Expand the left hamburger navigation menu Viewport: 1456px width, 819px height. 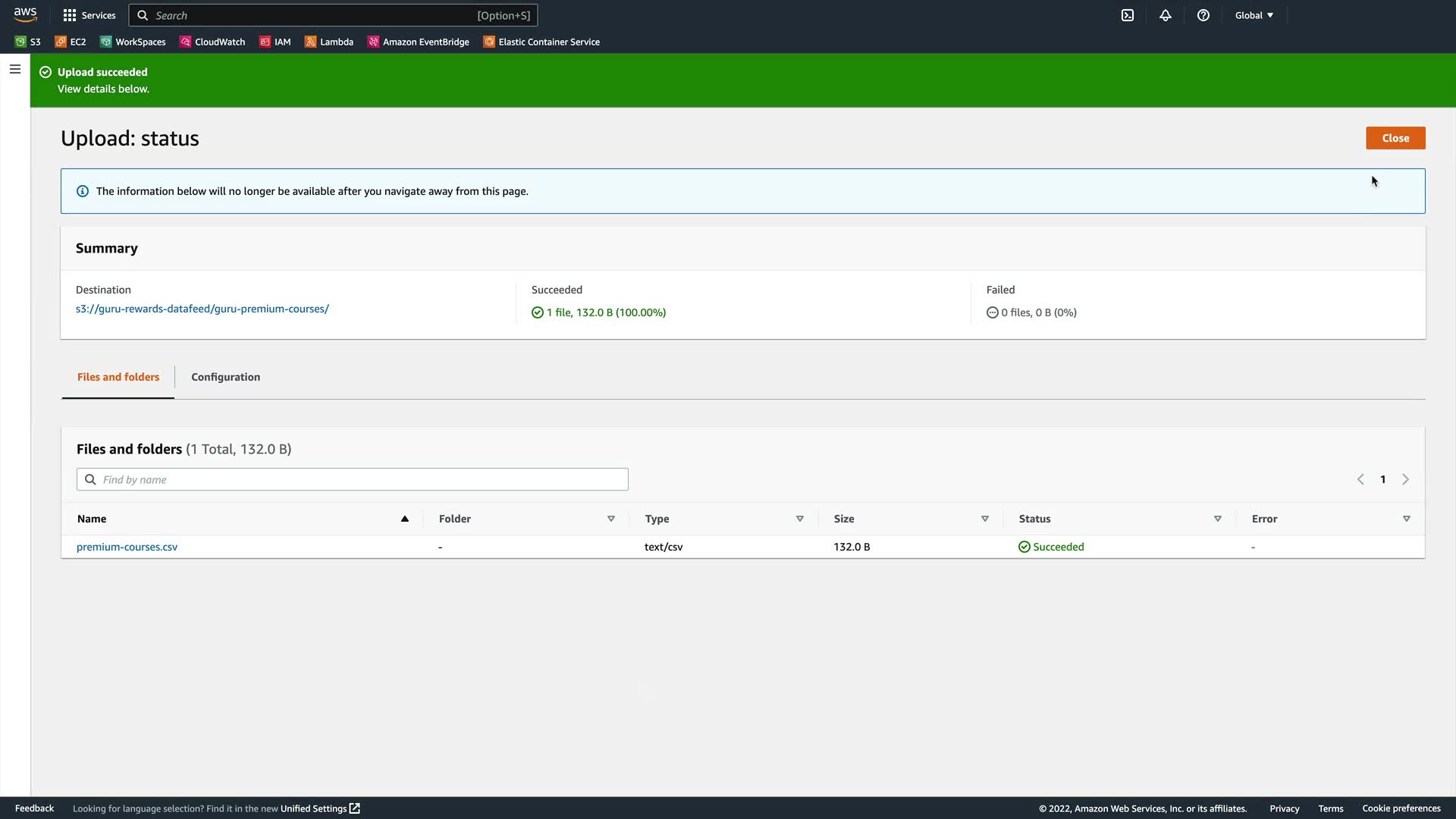tap(15, 69)
